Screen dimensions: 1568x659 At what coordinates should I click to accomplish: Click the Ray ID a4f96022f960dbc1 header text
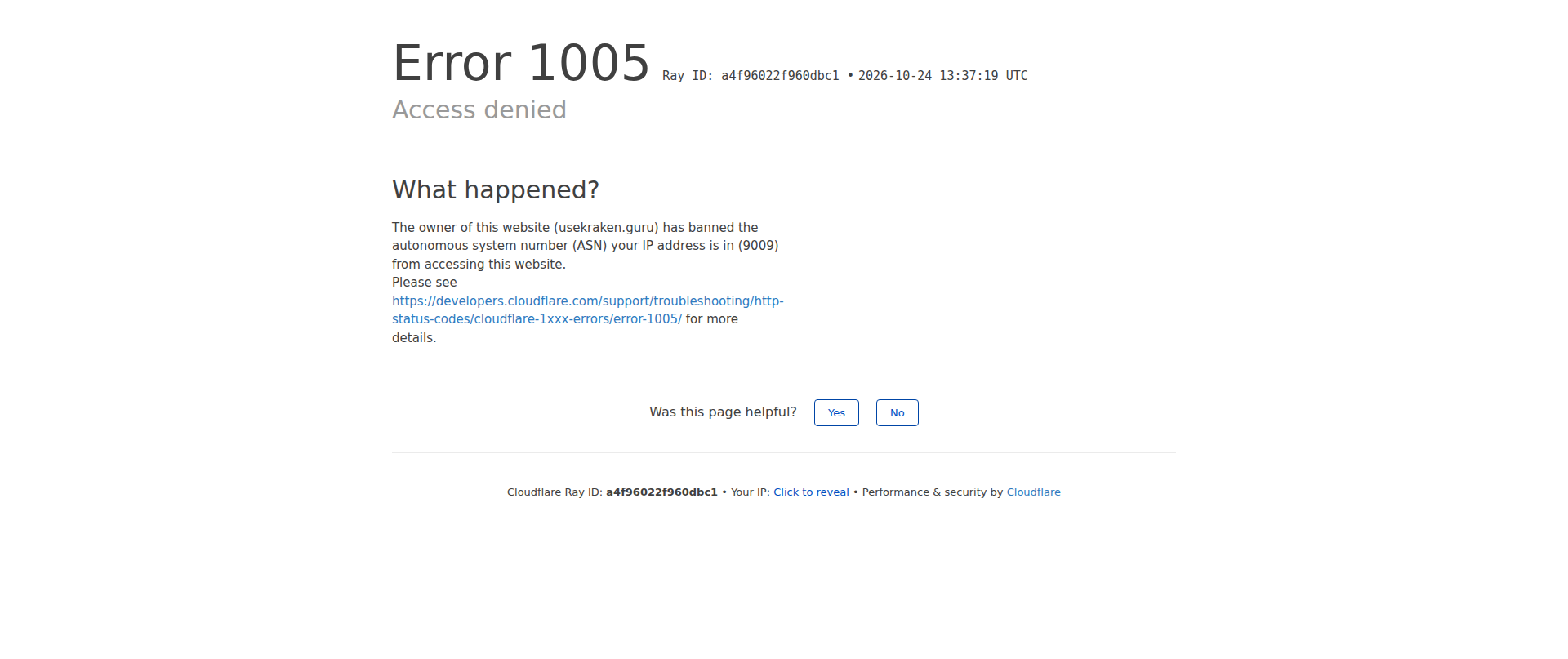[751, 75]
